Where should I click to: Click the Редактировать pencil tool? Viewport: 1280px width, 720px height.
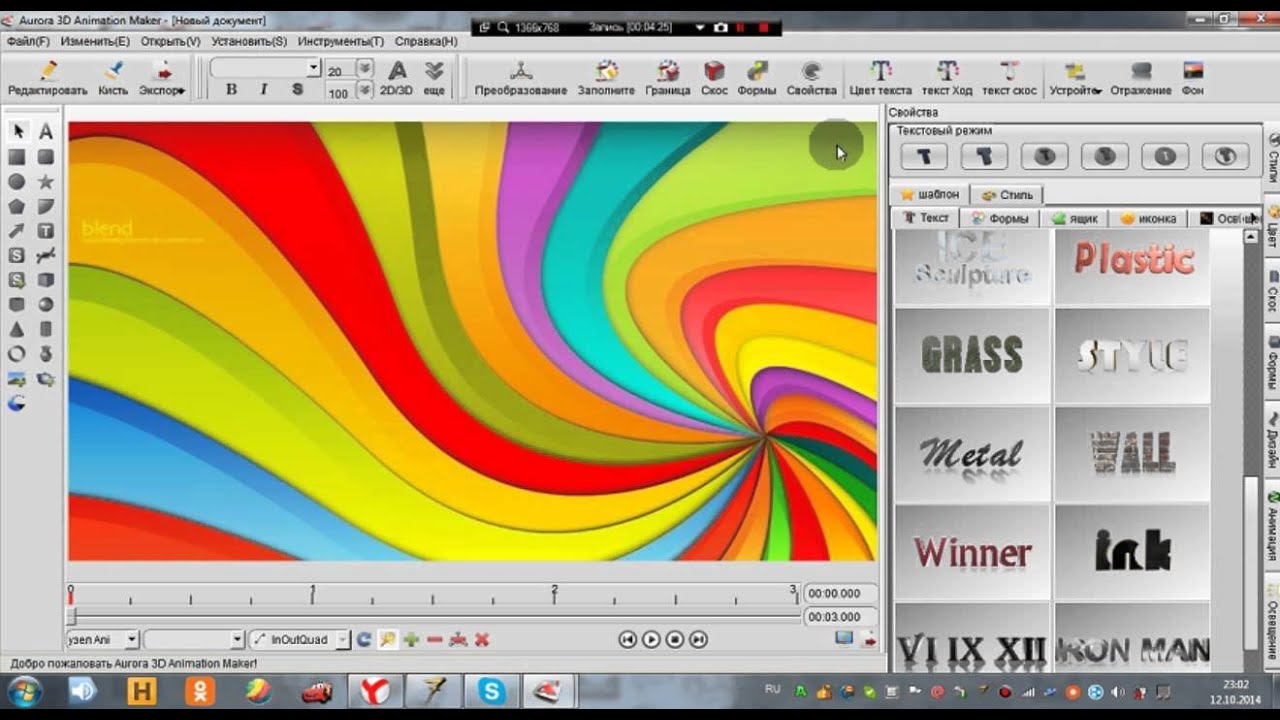tap(48, 79)
